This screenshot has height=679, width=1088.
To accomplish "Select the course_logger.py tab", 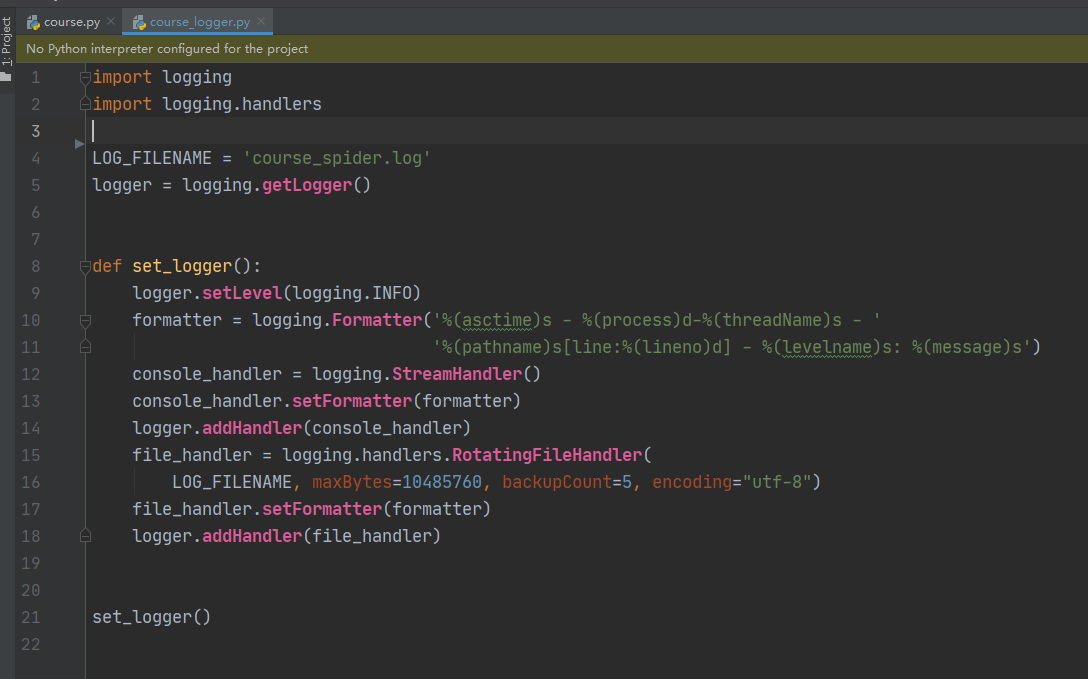I will (x=200, y=22).
